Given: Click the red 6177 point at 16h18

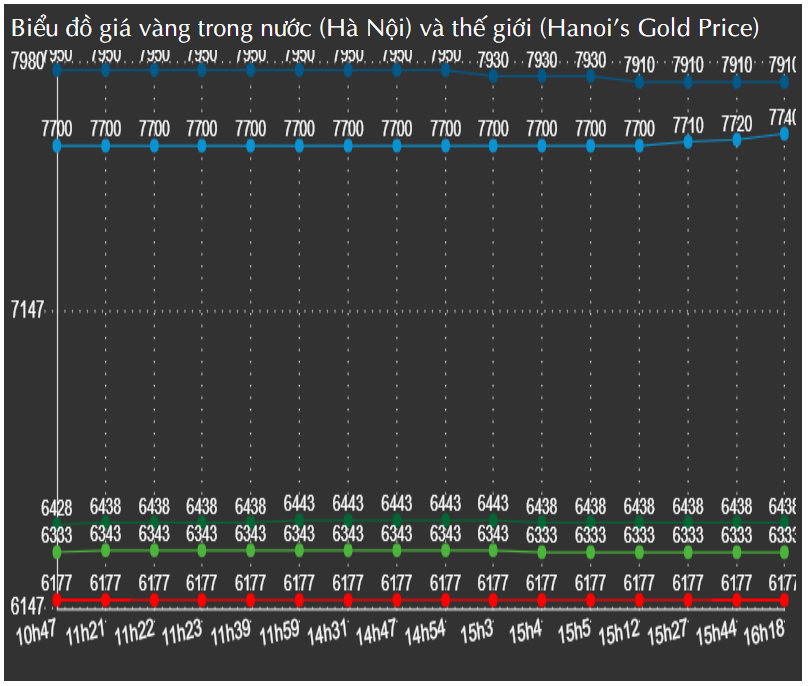Looking at the screenshot, I should tap(785, 599).
